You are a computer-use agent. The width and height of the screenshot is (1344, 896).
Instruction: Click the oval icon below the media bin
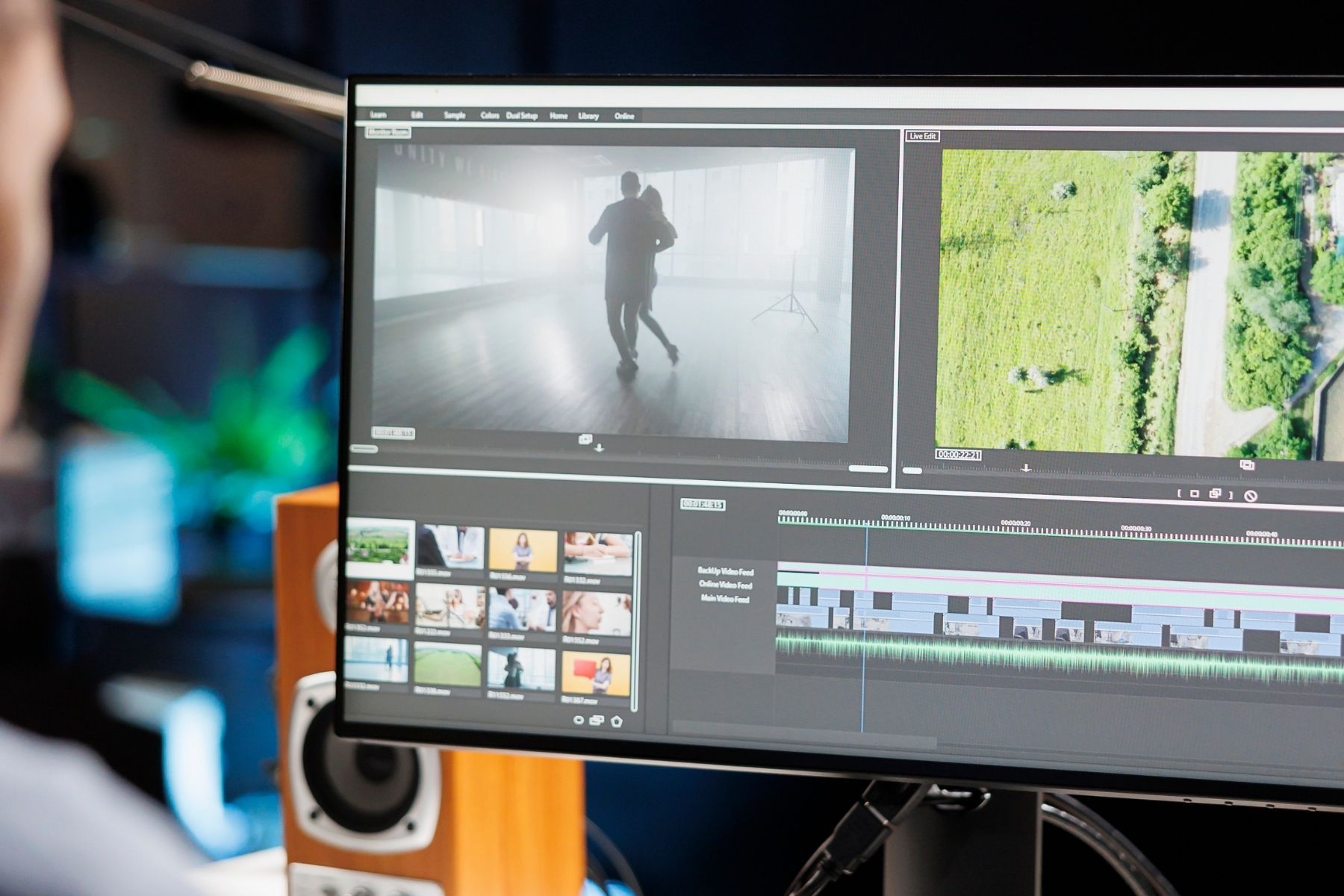click(578, 720)
